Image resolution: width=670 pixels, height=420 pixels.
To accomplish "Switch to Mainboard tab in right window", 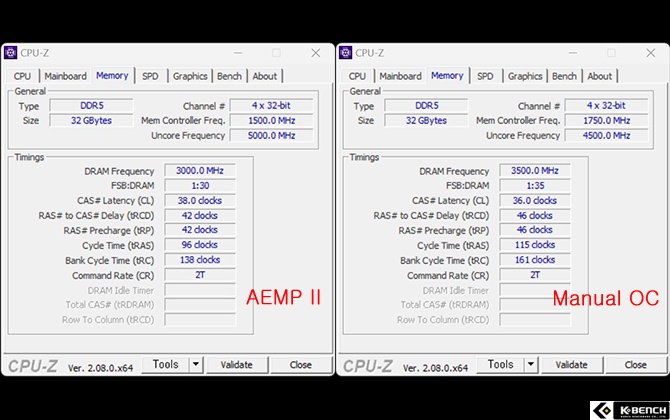I will (x=400, y=76).
